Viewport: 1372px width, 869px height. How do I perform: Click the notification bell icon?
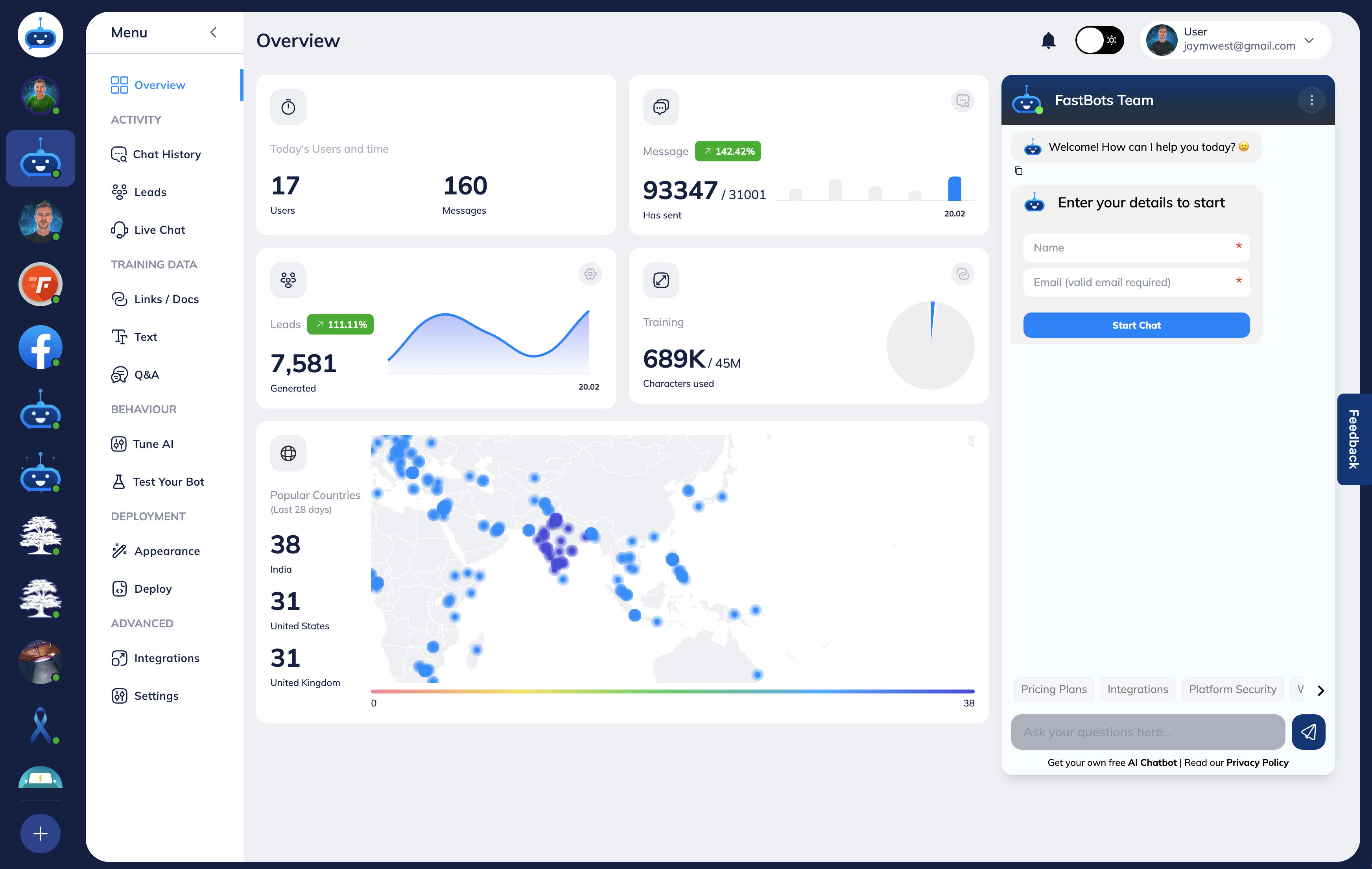click(x=1048, y=41)
